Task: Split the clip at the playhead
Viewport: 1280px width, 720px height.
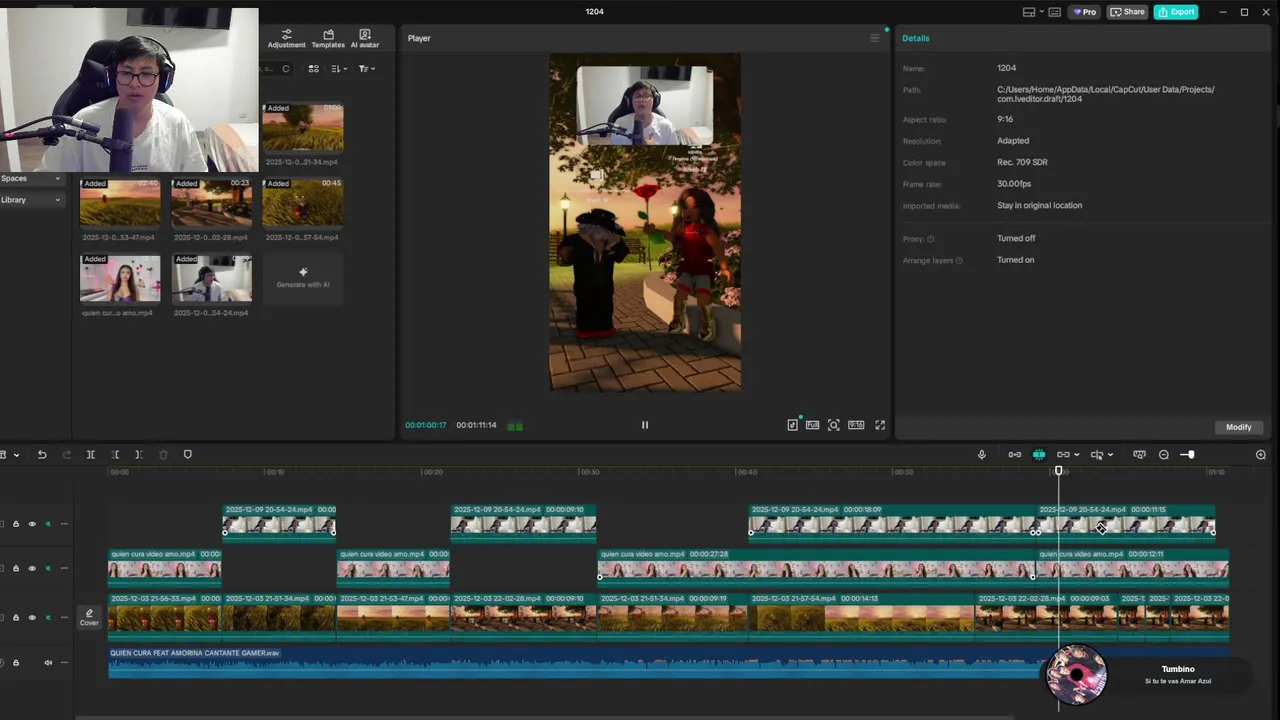Action: pos(90,455)
